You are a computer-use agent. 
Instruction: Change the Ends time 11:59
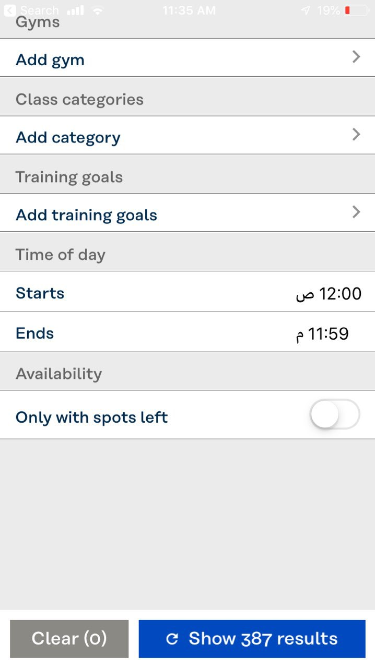point(322,334)
